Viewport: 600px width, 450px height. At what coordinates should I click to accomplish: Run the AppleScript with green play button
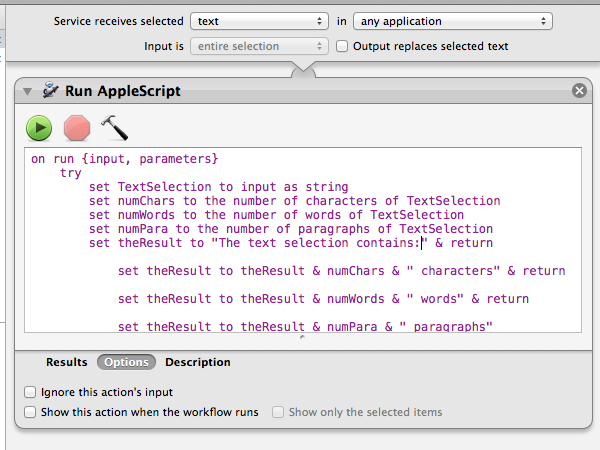(x=39, y=128)
